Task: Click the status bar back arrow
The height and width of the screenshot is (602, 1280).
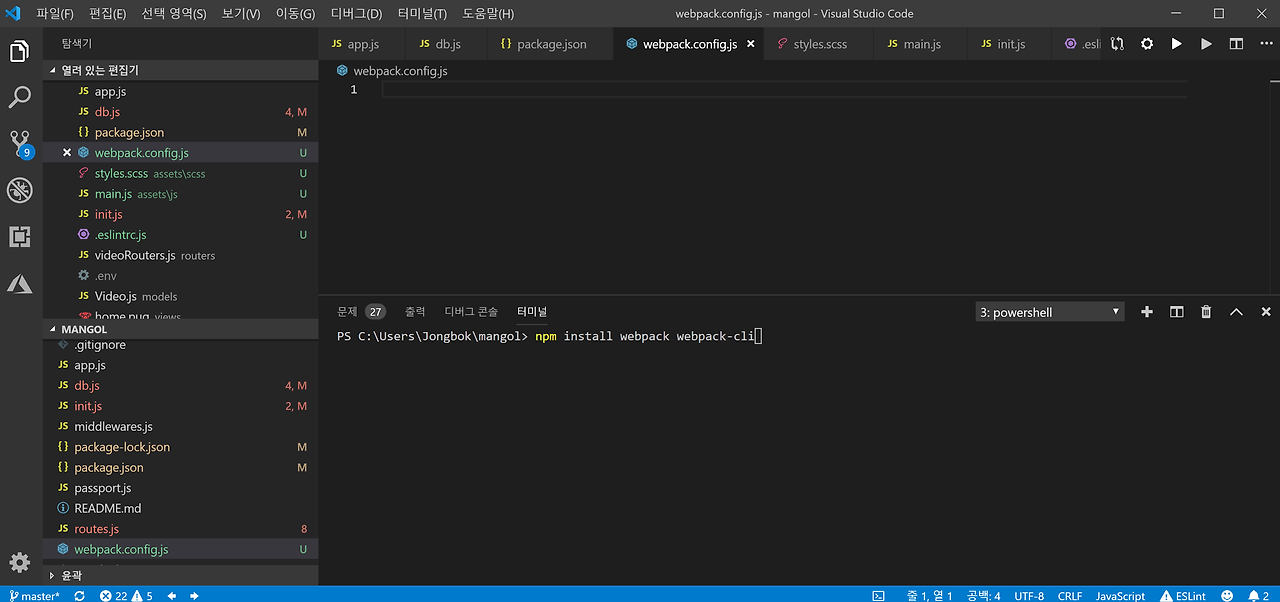Action: (x=172, y=596)
